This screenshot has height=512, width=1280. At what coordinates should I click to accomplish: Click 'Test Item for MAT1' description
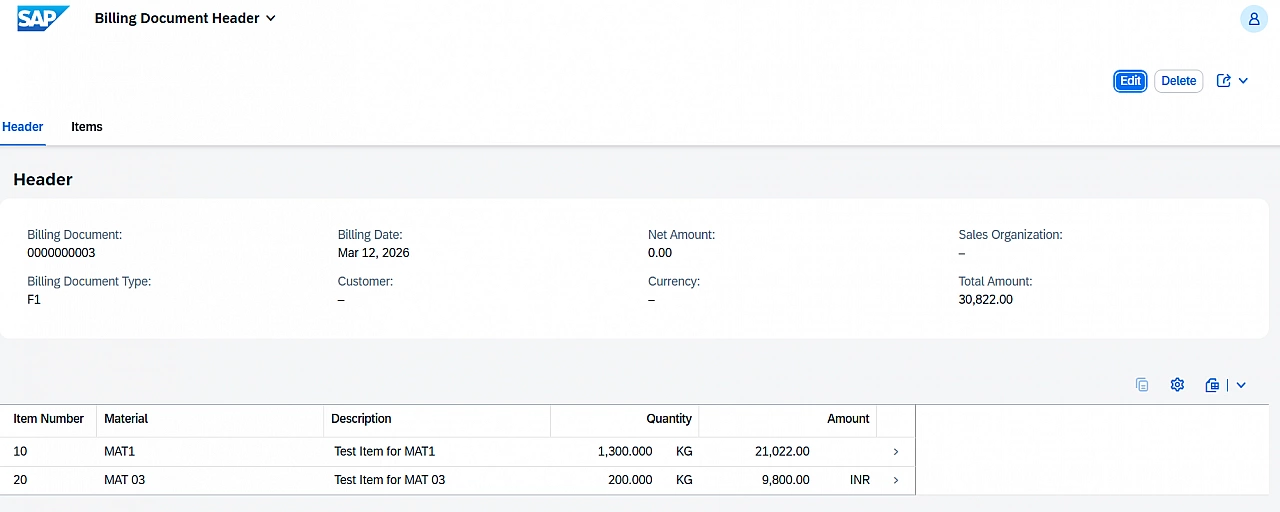[x=385, y=452]
